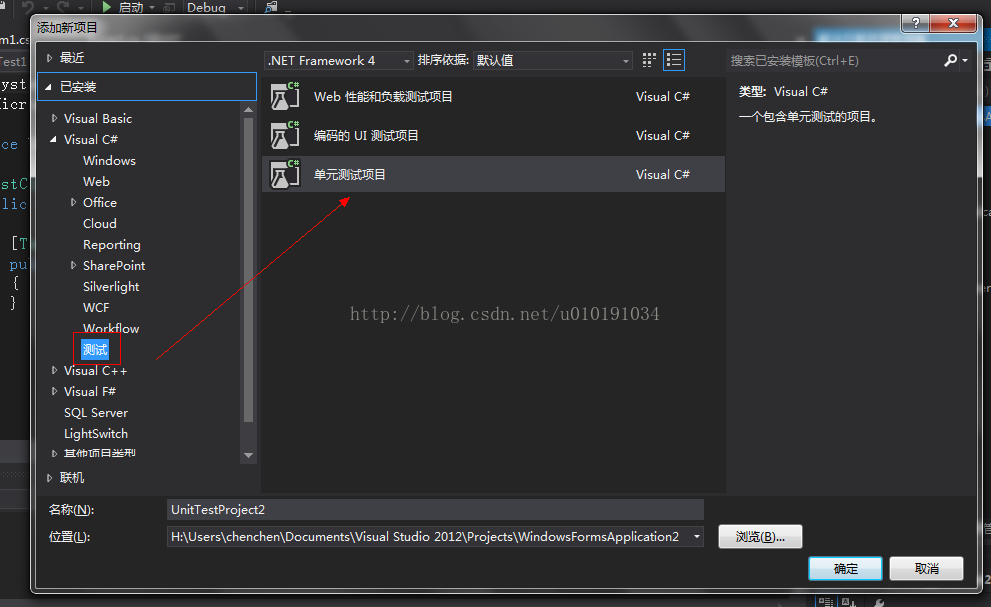This screenshot has height=607, width=991.
Task: Click the Coded UI test project icon
Action: point(285,135)
